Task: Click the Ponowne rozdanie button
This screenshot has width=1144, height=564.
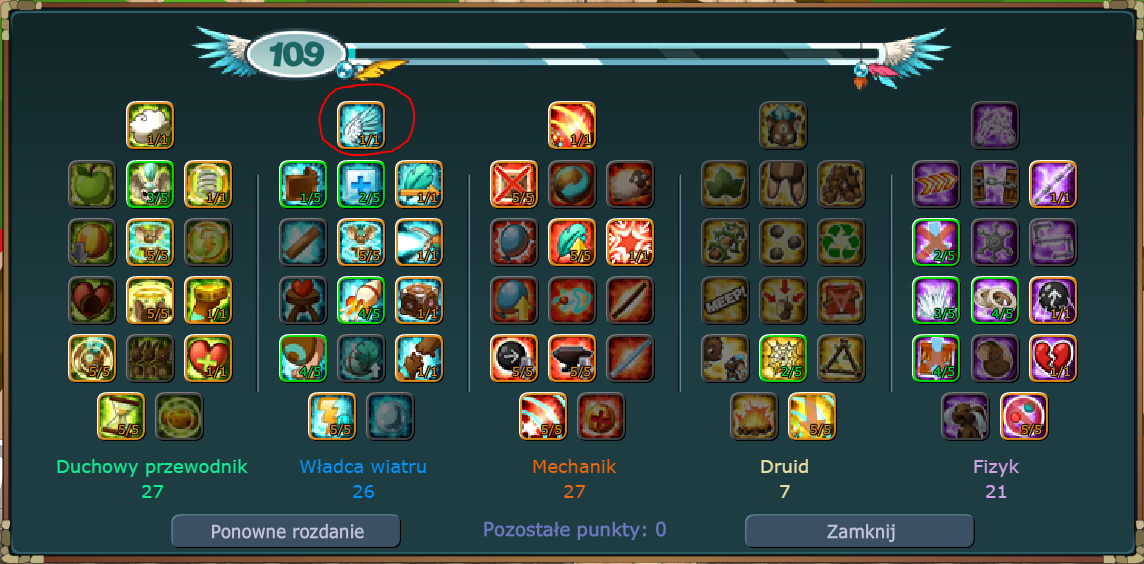Action: point(286,530)
